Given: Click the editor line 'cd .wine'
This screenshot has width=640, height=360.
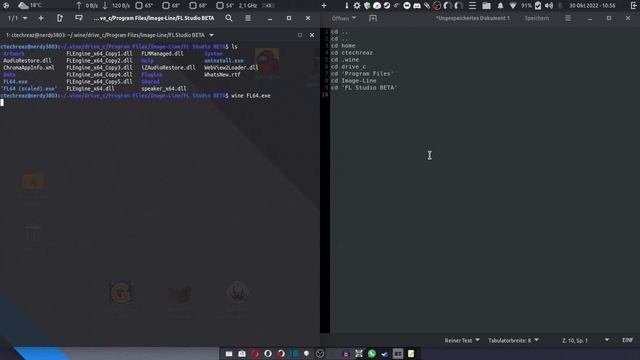Looking at the screenshot, I should tap(345, 60).
